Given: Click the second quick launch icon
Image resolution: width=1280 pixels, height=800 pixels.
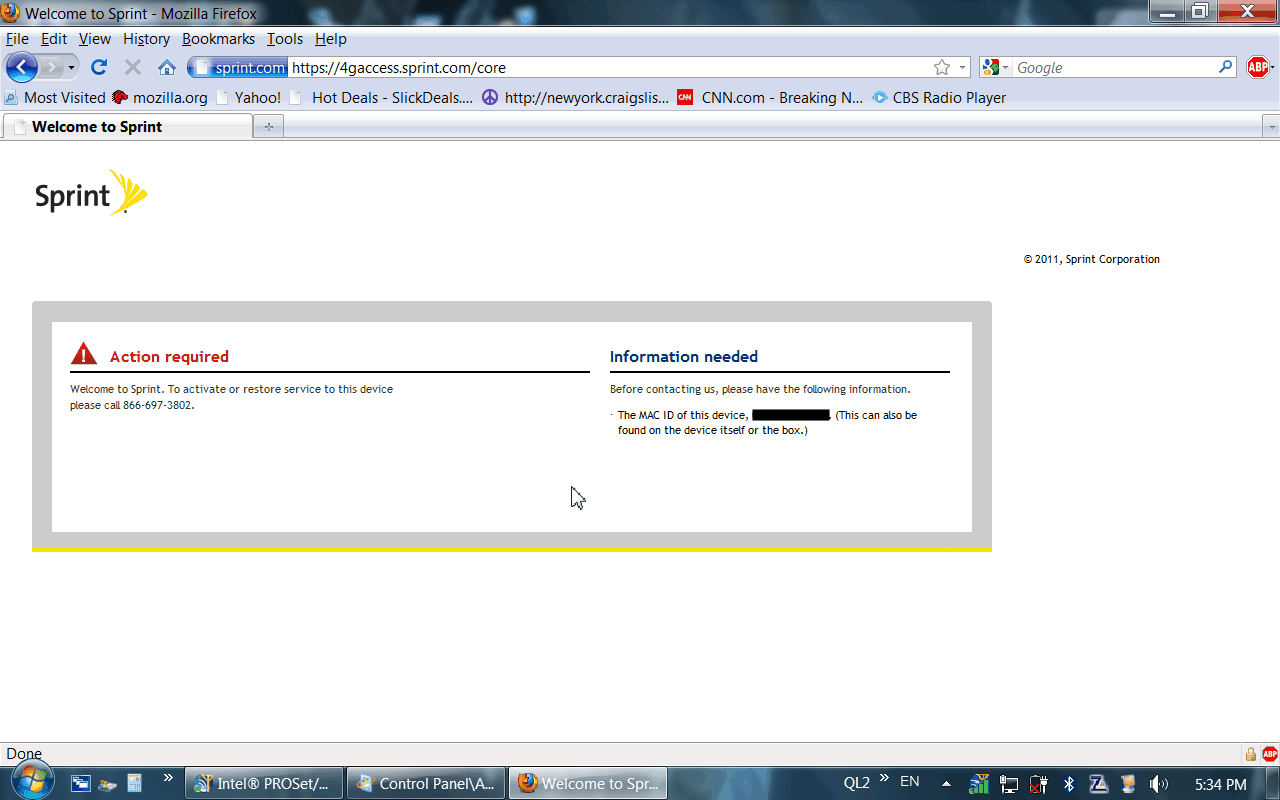Looking at the screenshot, I should 108,784.
